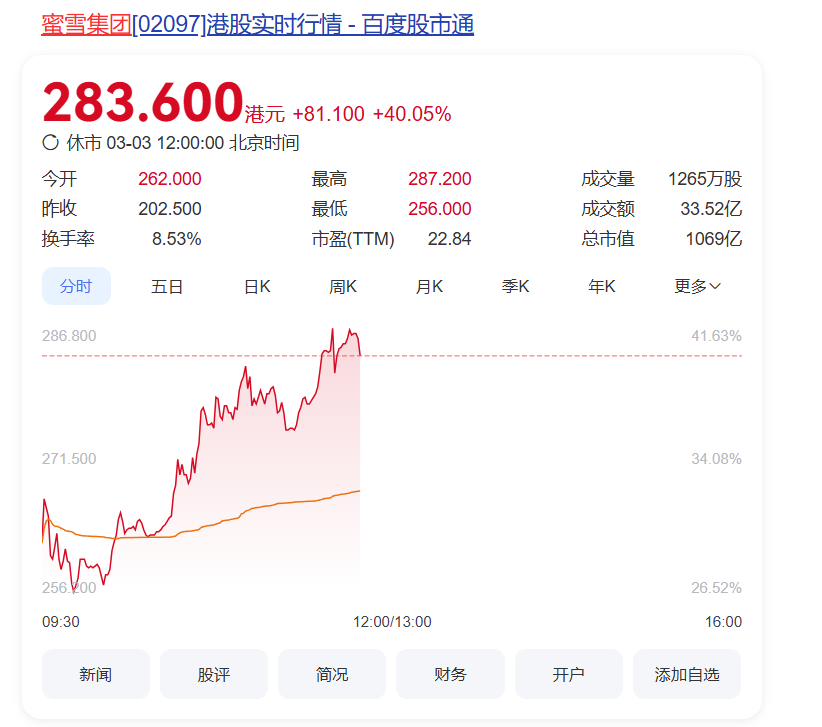
Task: Click the 最低 value 256.000
Action: 440,209
